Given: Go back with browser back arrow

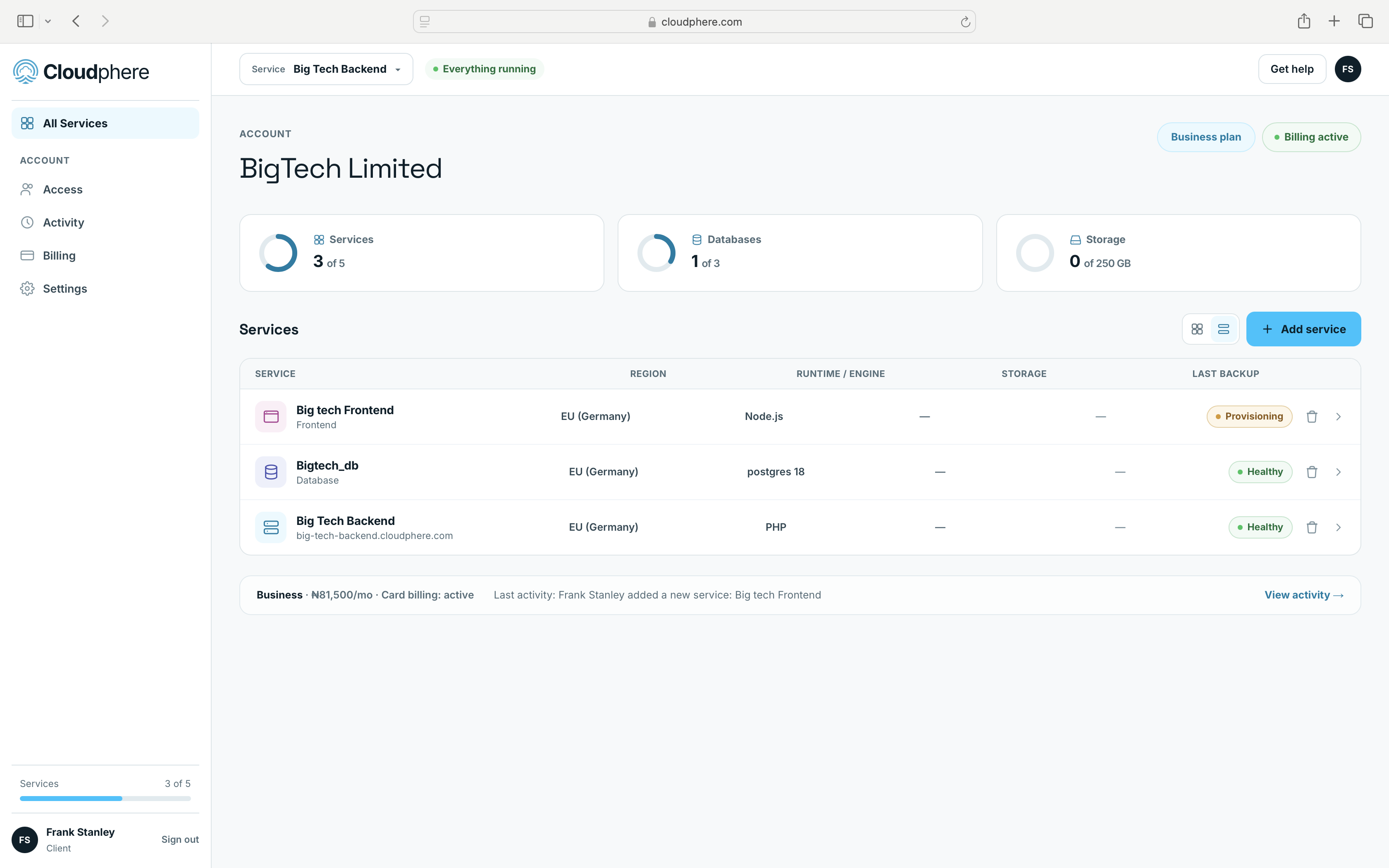Looking at the screenshot, I should click(x=76, y=21).
